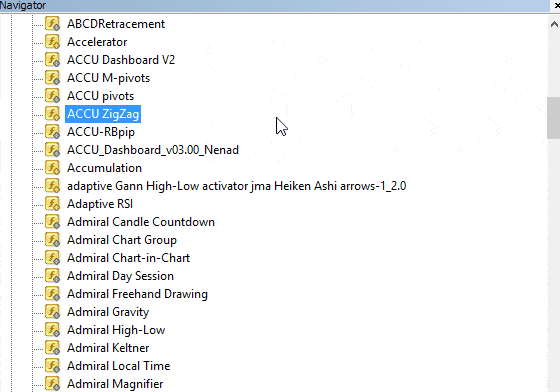This screenshot has height=392, width=560.
Task: Click the Admiral Magnifier indicator icon
Action: [x=52, y=384]
